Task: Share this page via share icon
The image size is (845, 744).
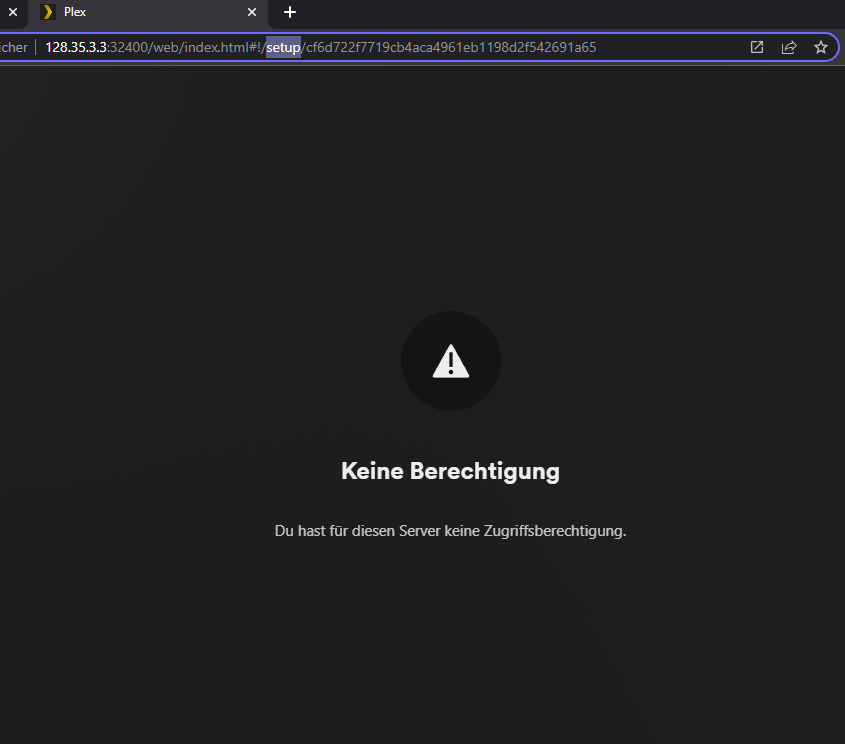Action: pos(789,47)
